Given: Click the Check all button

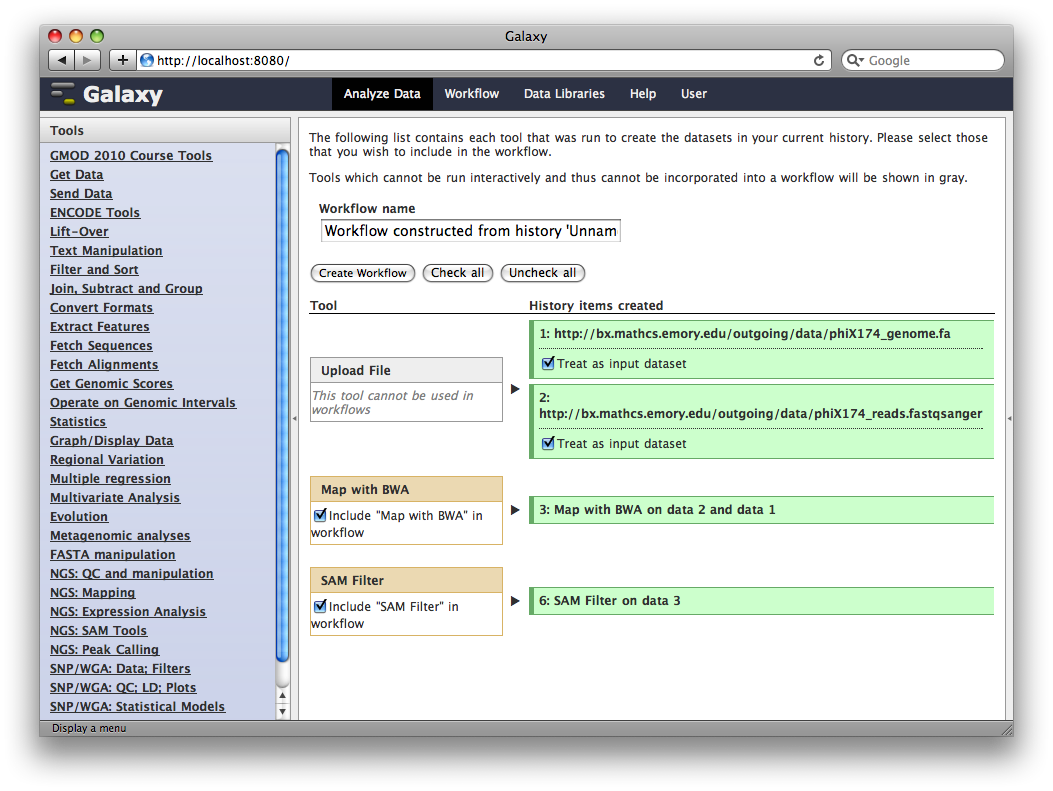Looking at the screenshot, I should [x=457, y=273].
